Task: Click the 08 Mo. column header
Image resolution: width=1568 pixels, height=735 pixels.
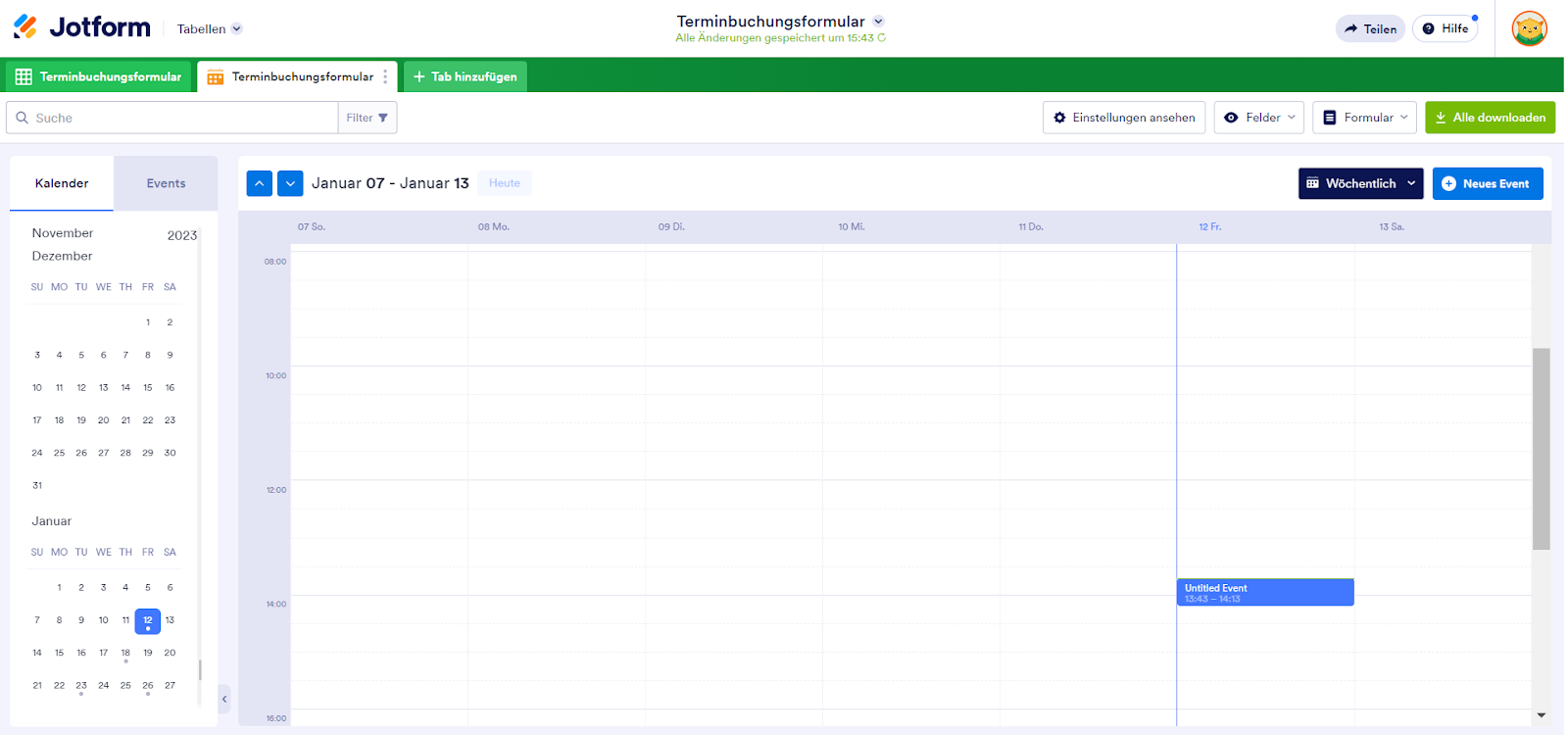Action: (x=494, y=226)
